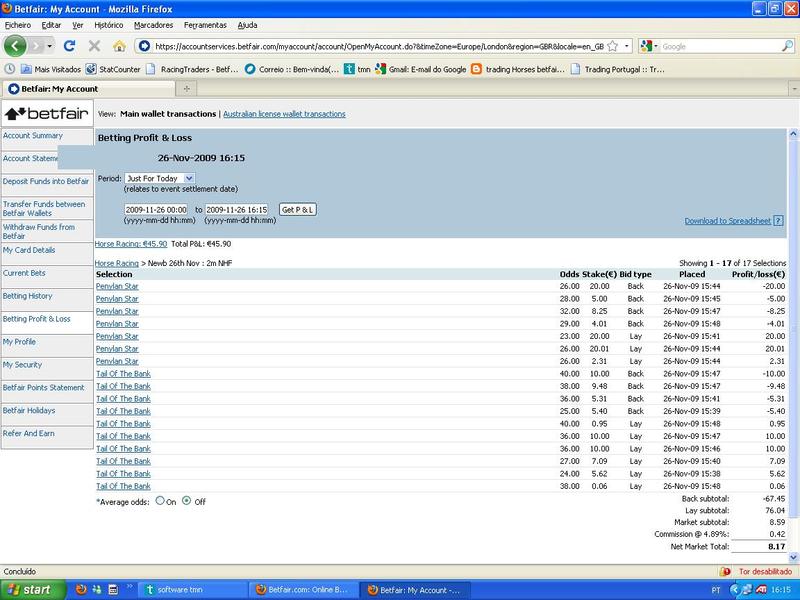Open the Marcadores menu

tap(154, 25)
